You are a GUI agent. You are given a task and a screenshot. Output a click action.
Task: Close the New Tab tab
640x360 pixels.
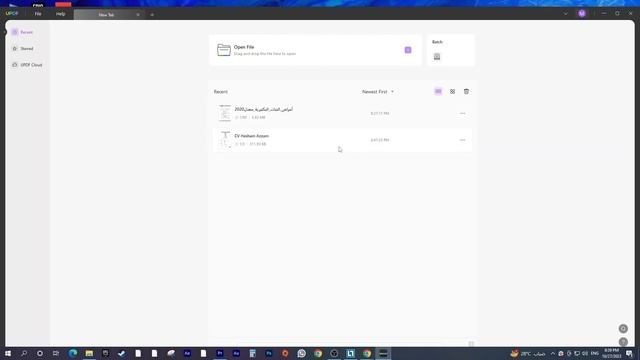coord(138,15)
